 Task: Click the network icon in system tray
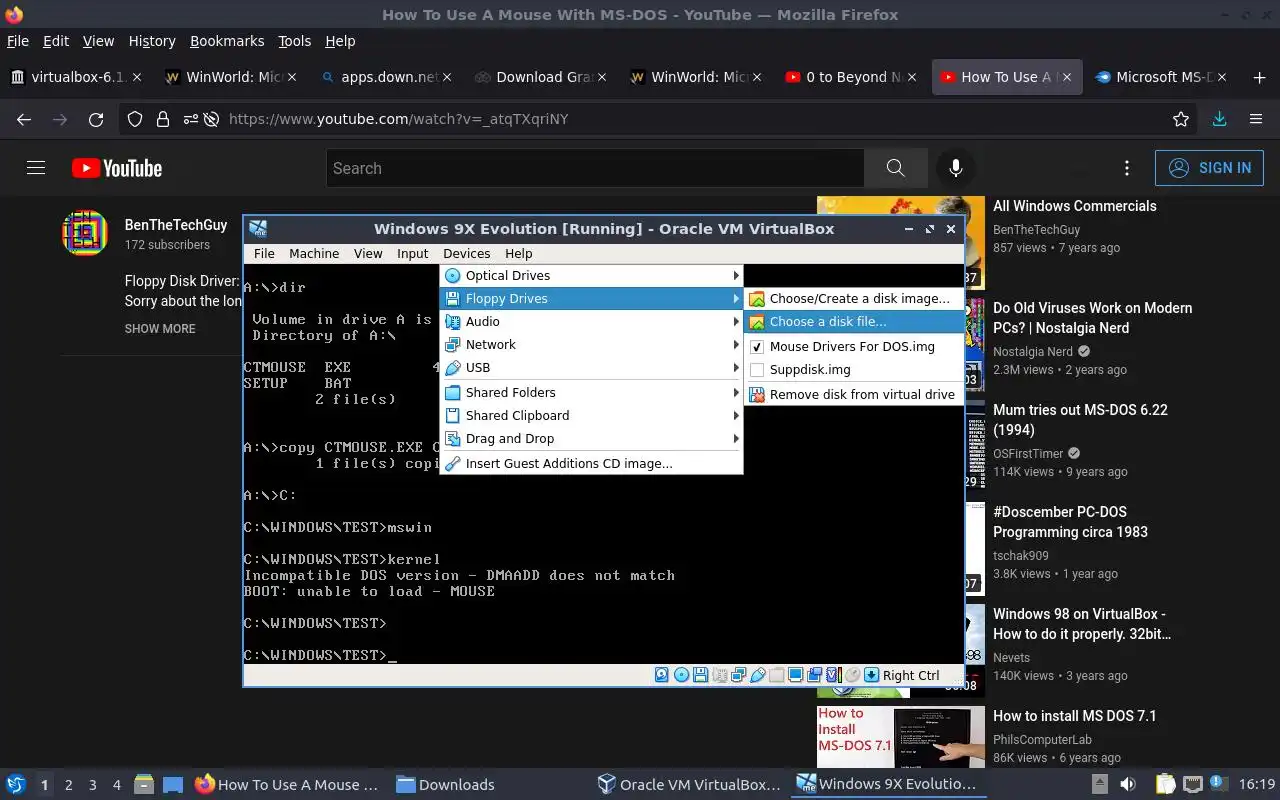[x=1193, y=784]
